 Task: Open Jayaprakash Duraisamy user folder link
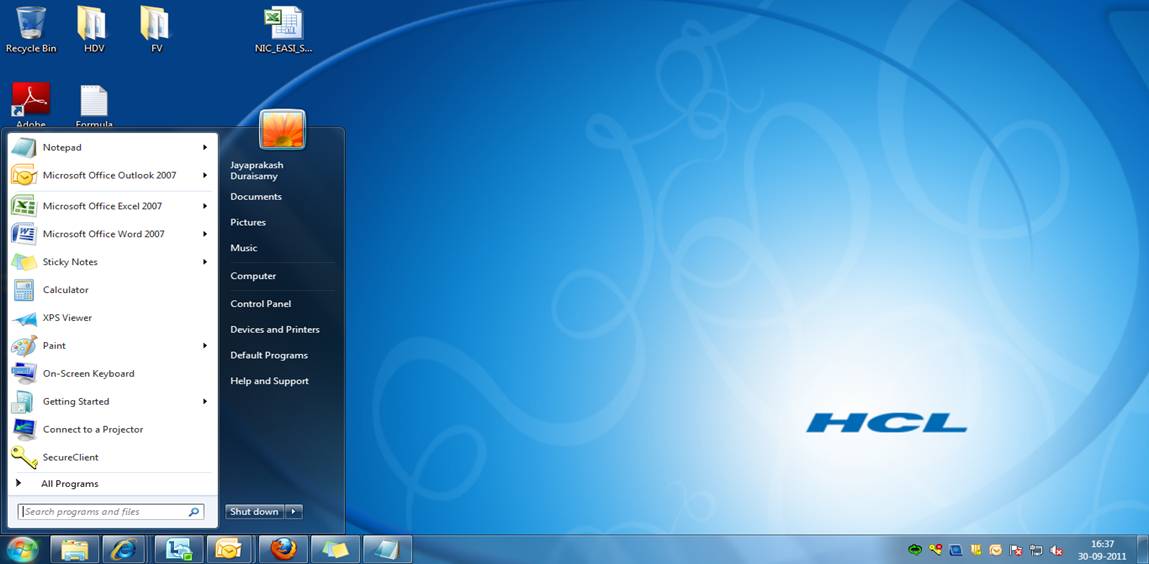(x=256, y=171)
